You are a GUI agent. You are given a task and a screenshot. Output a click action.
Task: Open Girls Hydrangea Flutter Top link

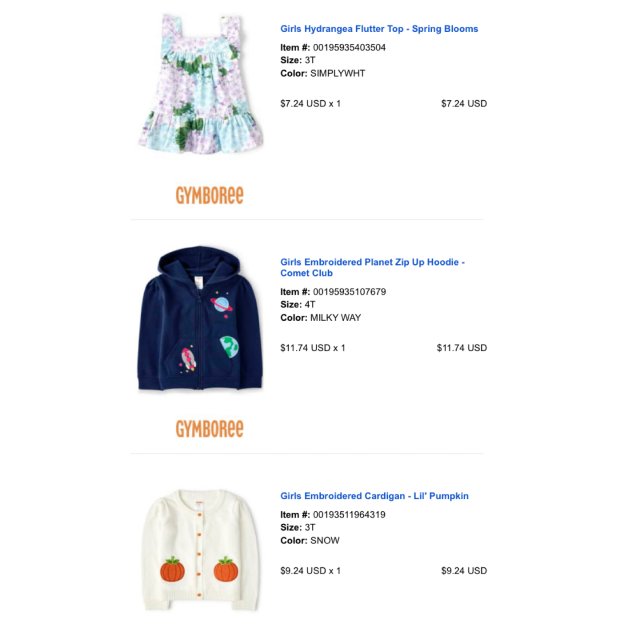click(379, 29)
